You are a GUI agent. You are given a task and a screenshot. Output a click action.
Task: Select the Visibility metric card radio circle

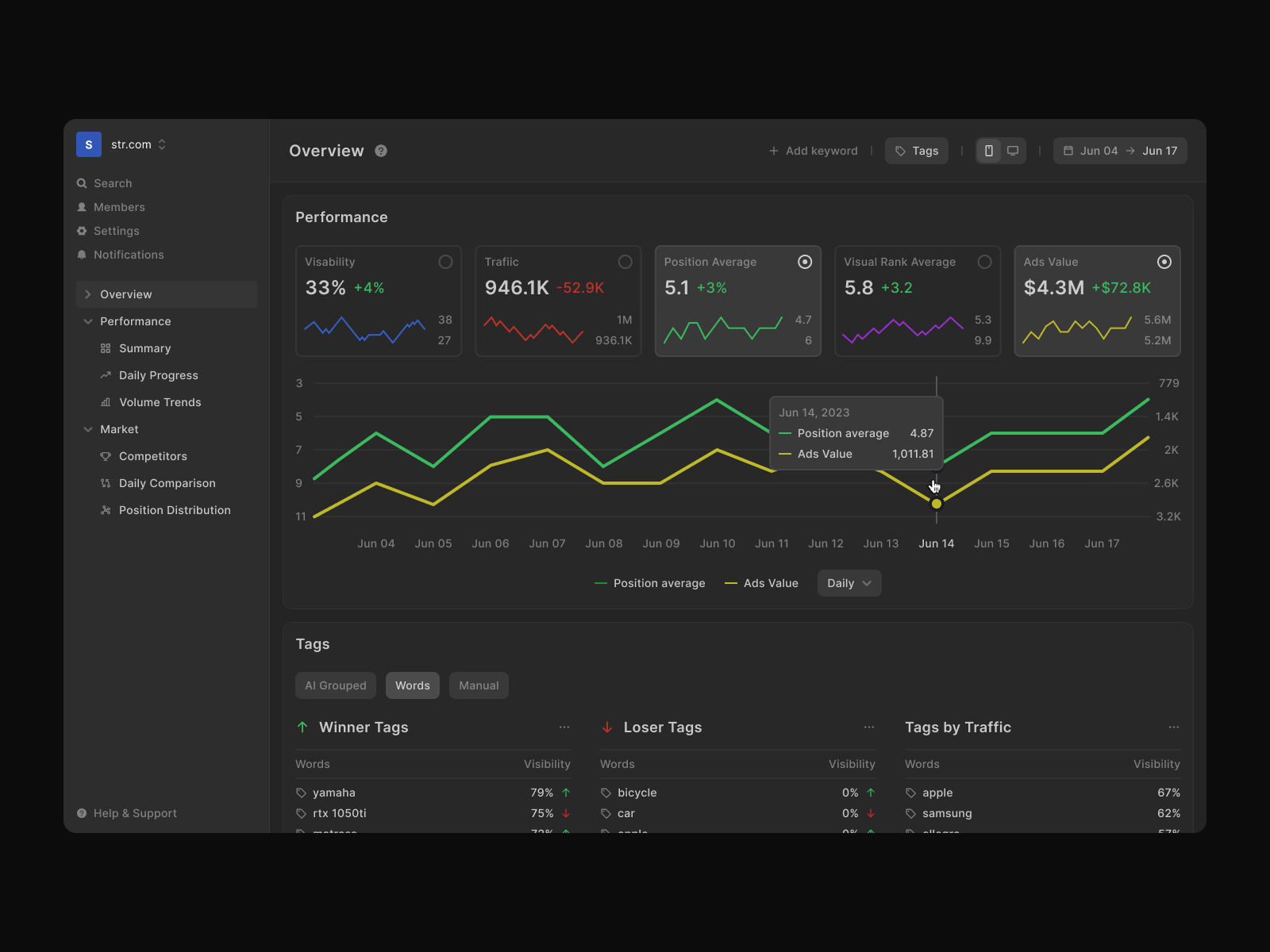click(x=445, y=261)
